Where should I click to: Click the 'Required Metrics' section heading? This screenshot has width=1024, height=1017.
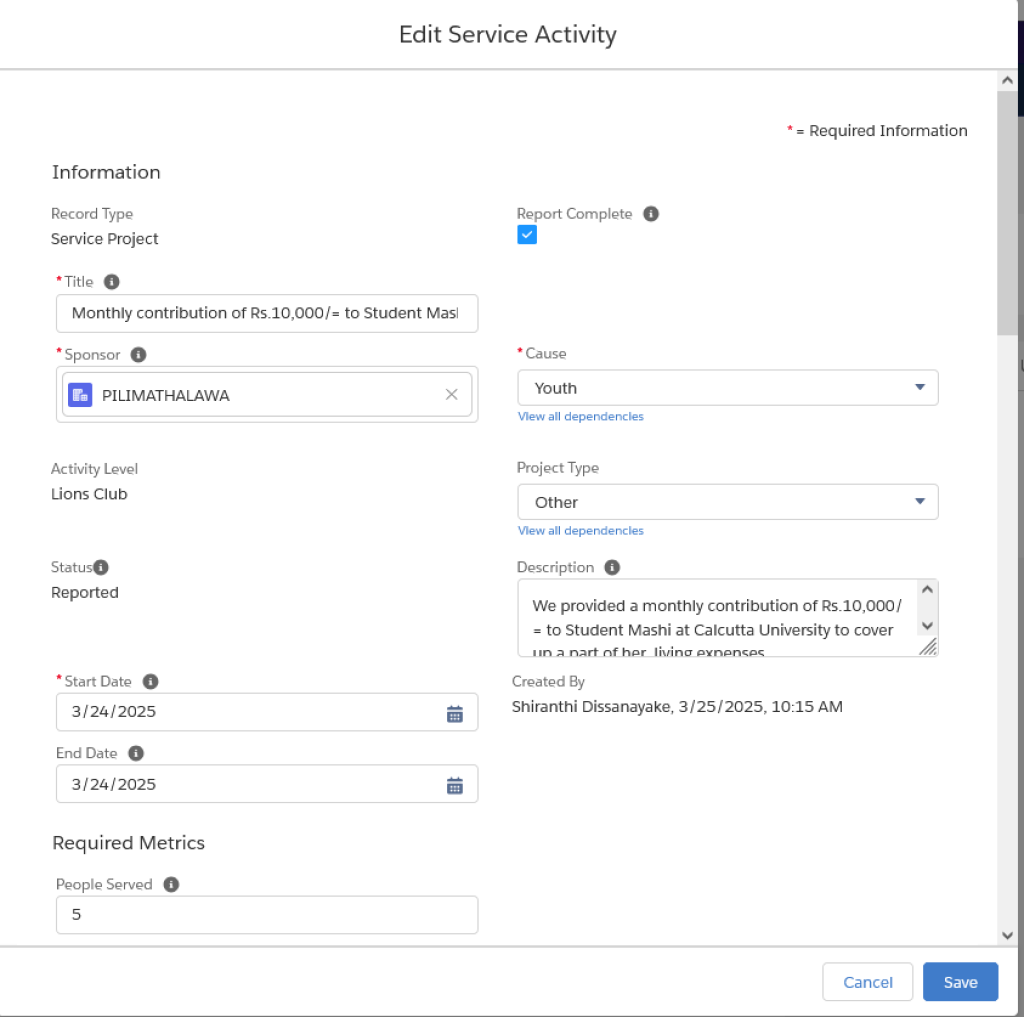point(129,843)
